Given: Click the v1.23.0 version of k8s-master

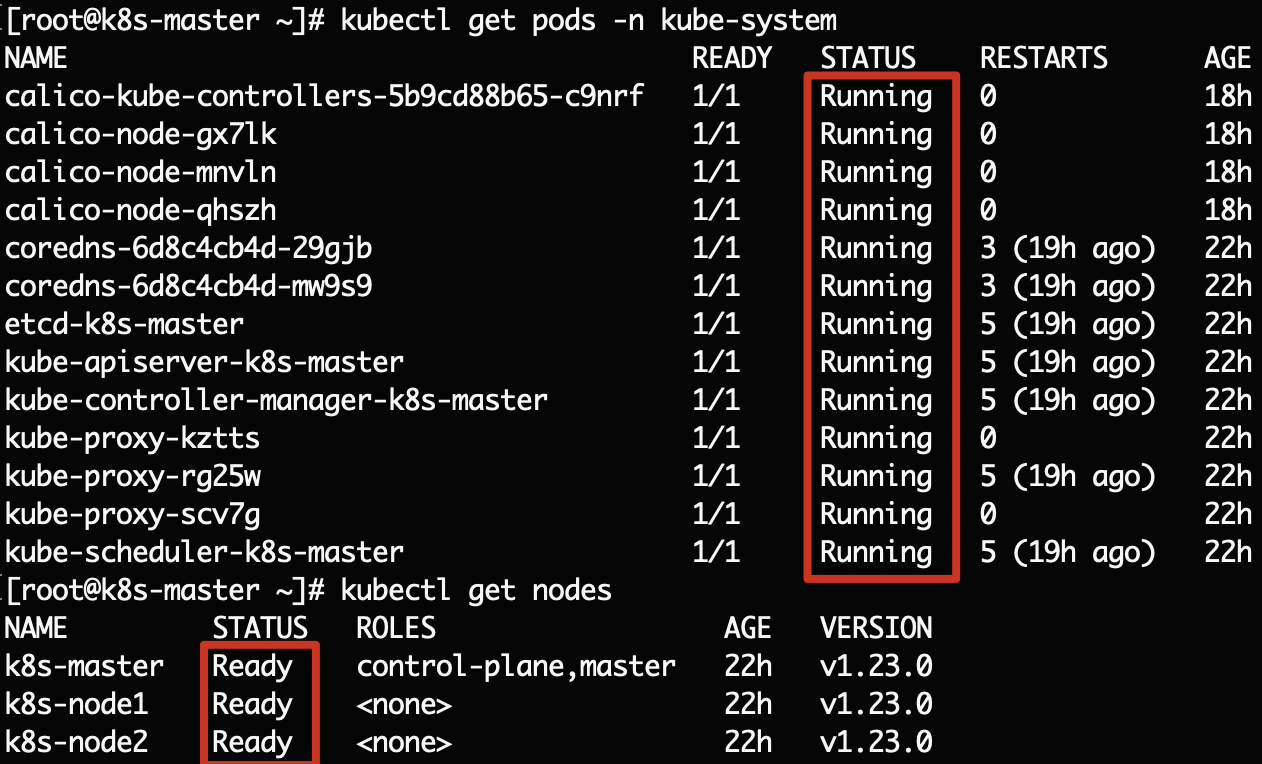Looking at the screenshot, I should click(876, 666).
